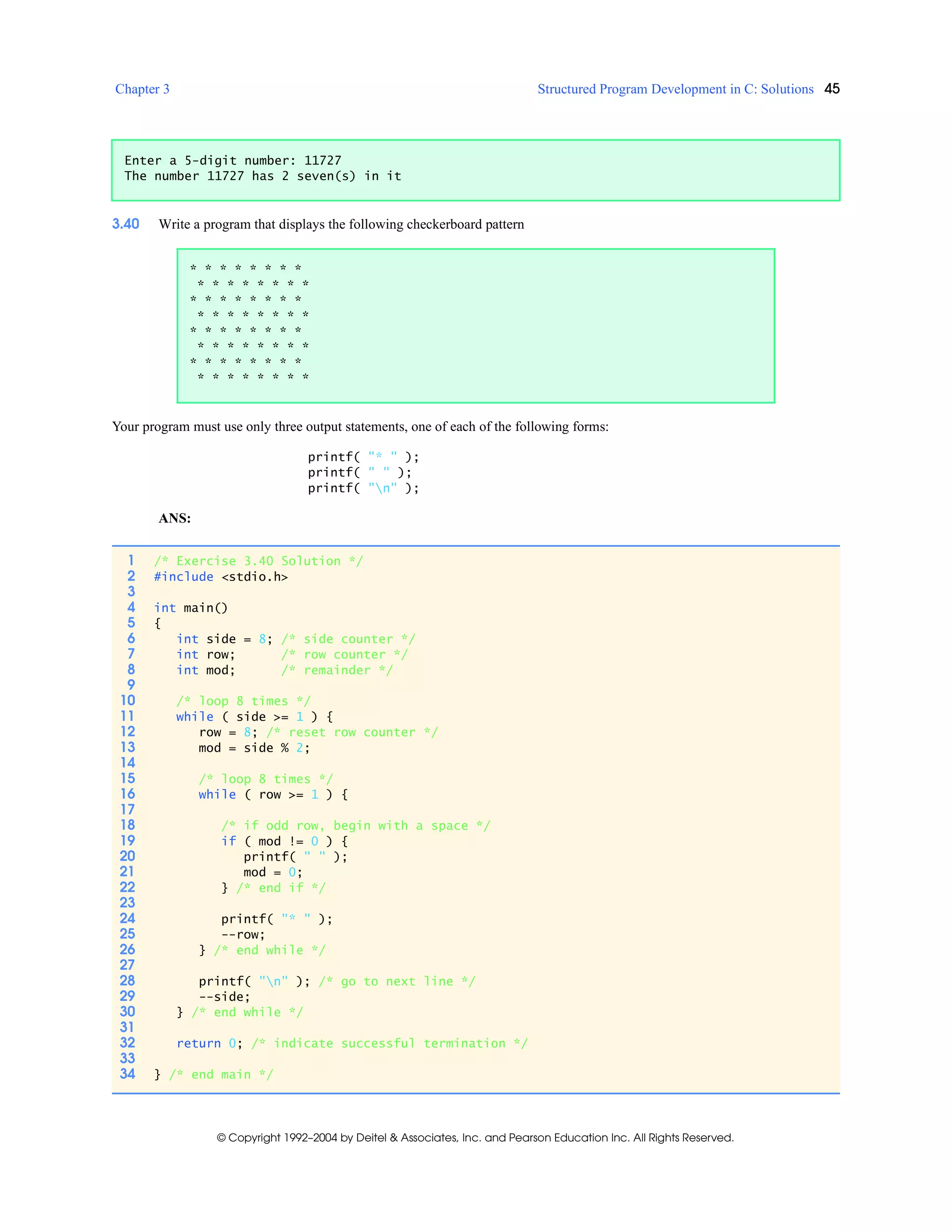Click comment '/* side counter */'
Image resolution: width=952 pixels, height=1232 pixels.
(349, 639)
